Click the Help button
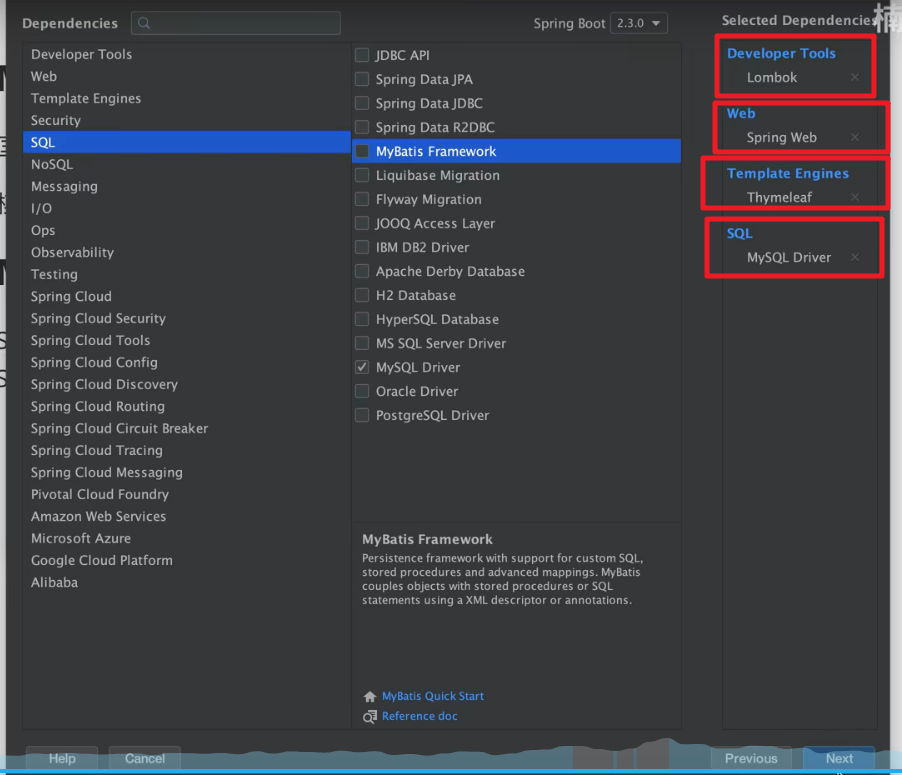Screen dimensions: 902x775 (62, 758)
